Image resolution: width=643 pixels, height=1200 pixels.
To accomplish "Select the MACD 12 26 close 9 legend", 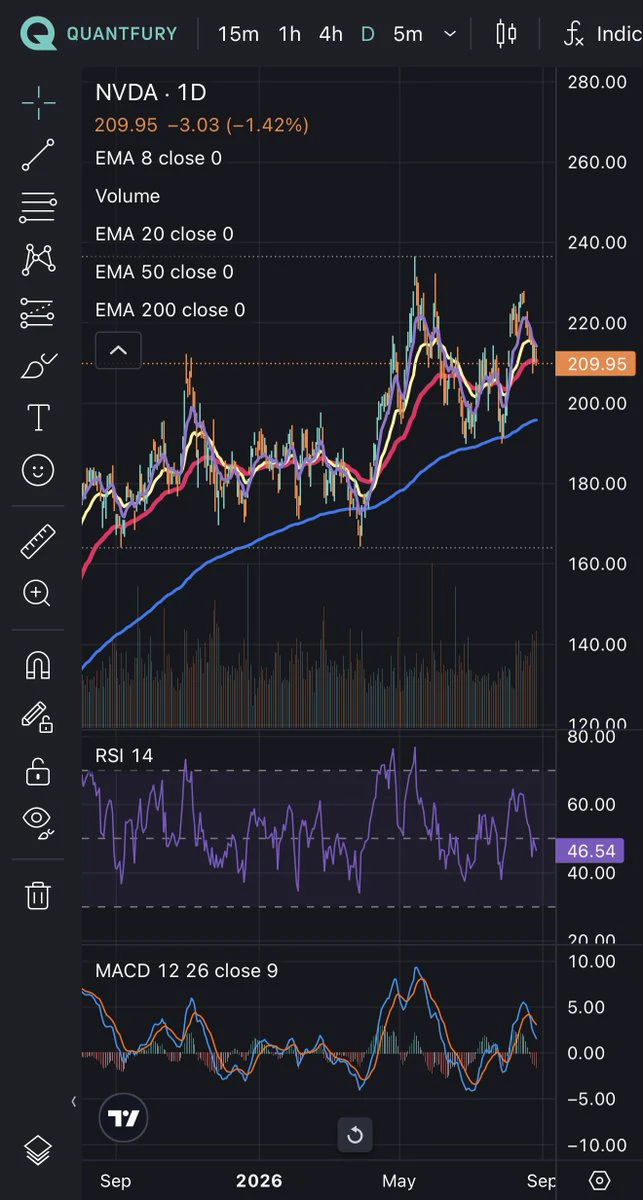I will (x=186, y=970).
